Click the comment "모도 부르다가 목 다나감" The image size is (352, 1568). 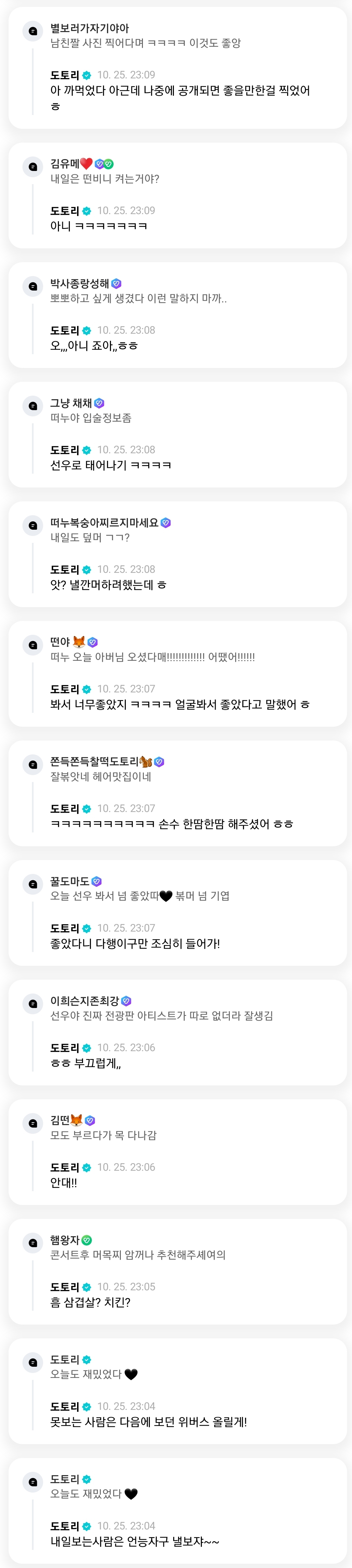tap(103, 1135)
